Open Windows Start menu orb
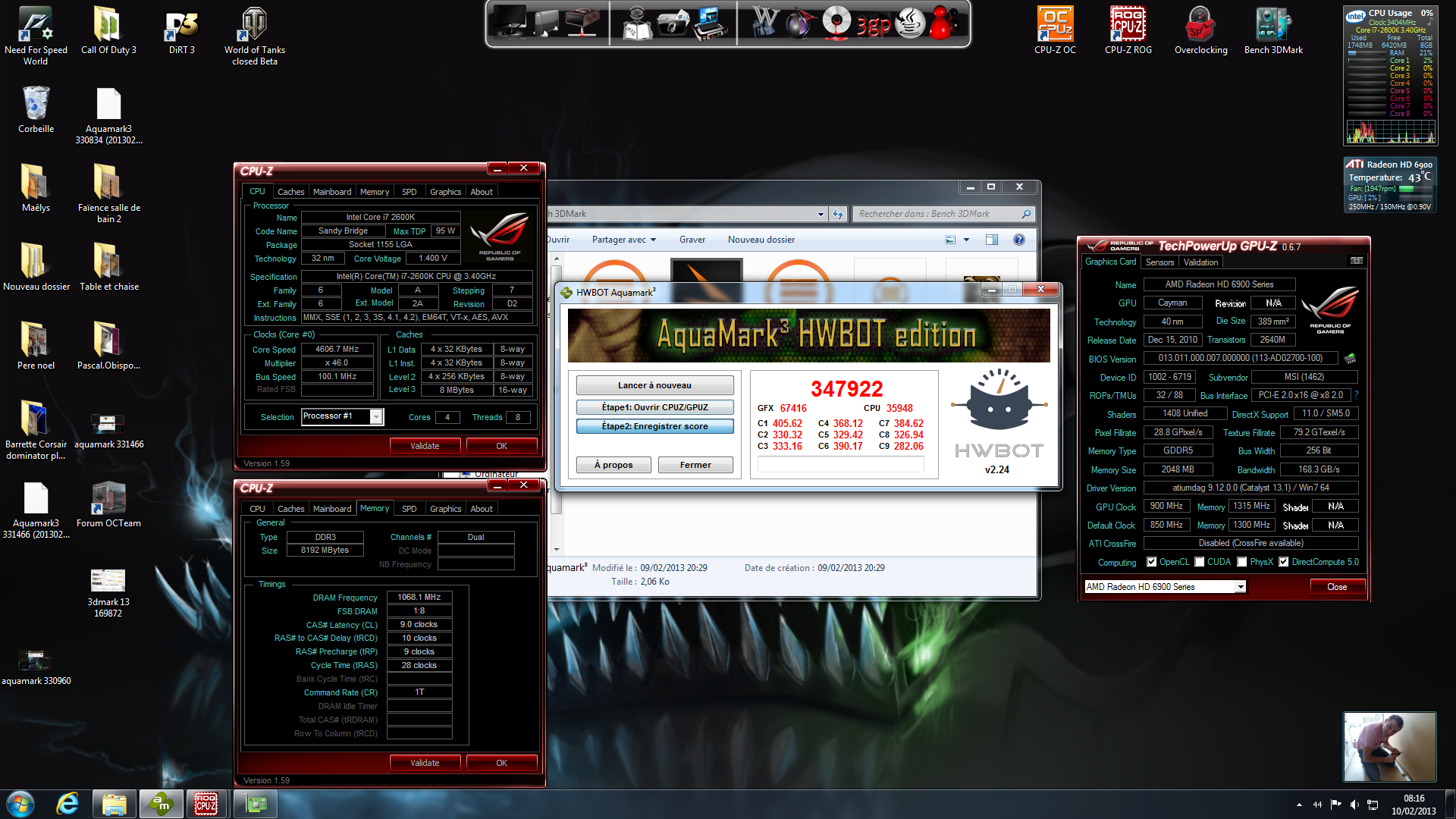Image resolution: width=1456 pixels, height=819 pixels. 20,804
